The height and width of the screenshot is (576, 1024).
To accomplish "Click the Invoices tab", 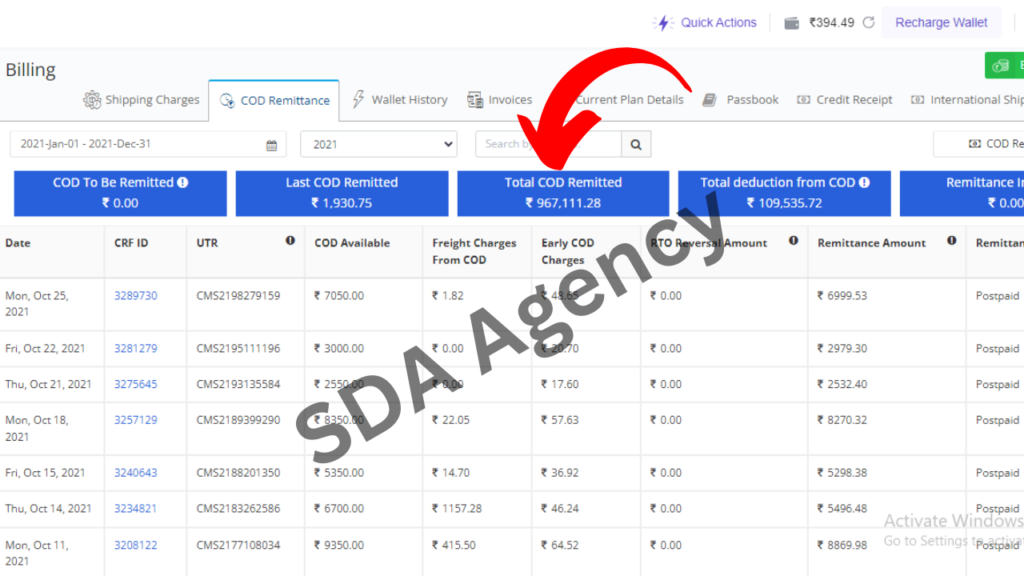I will [499, 100].
